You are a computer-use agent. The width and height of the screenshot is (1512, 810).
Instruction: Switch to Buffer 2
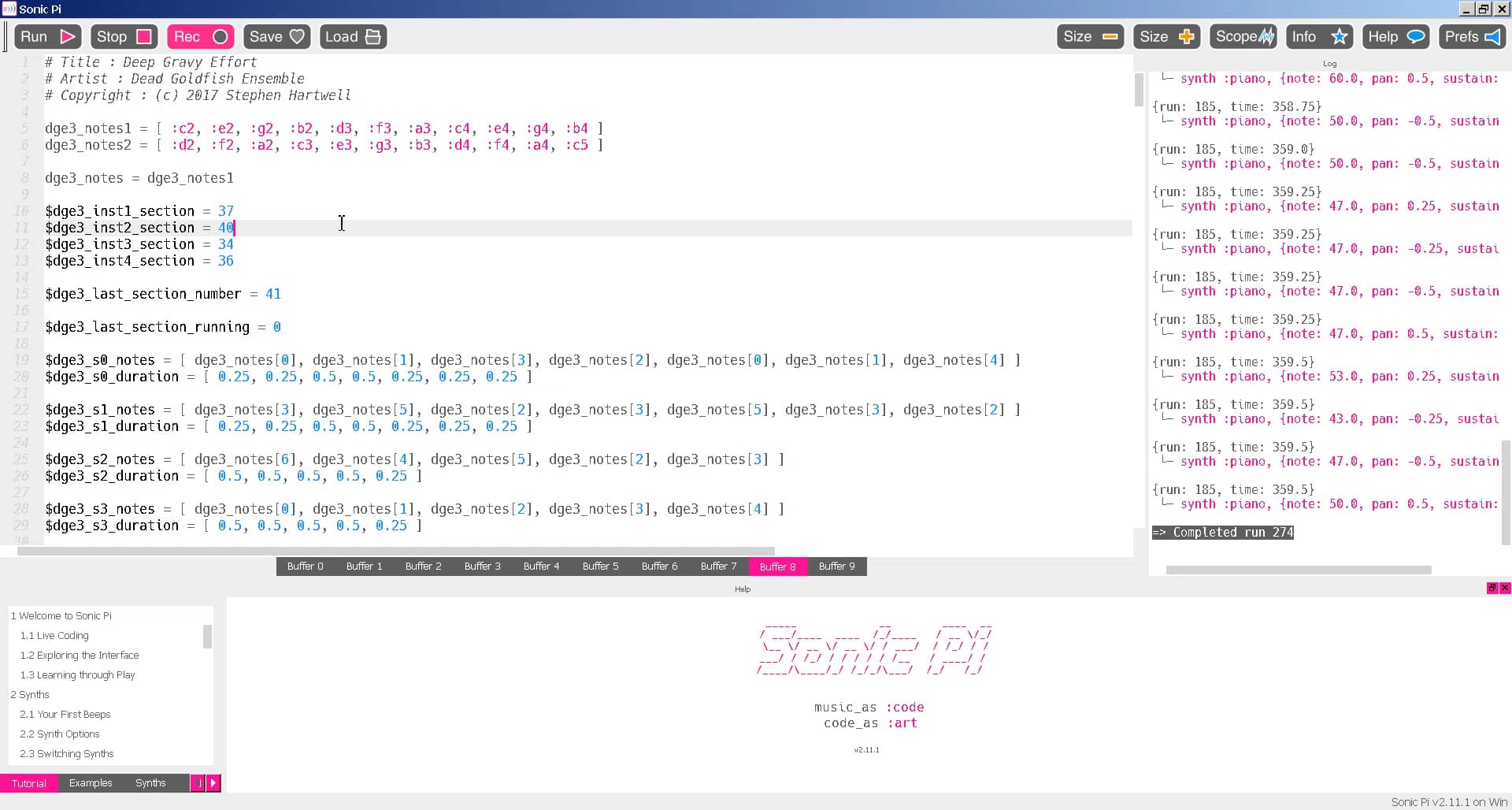pyautogui.click(x=424, y=567)
